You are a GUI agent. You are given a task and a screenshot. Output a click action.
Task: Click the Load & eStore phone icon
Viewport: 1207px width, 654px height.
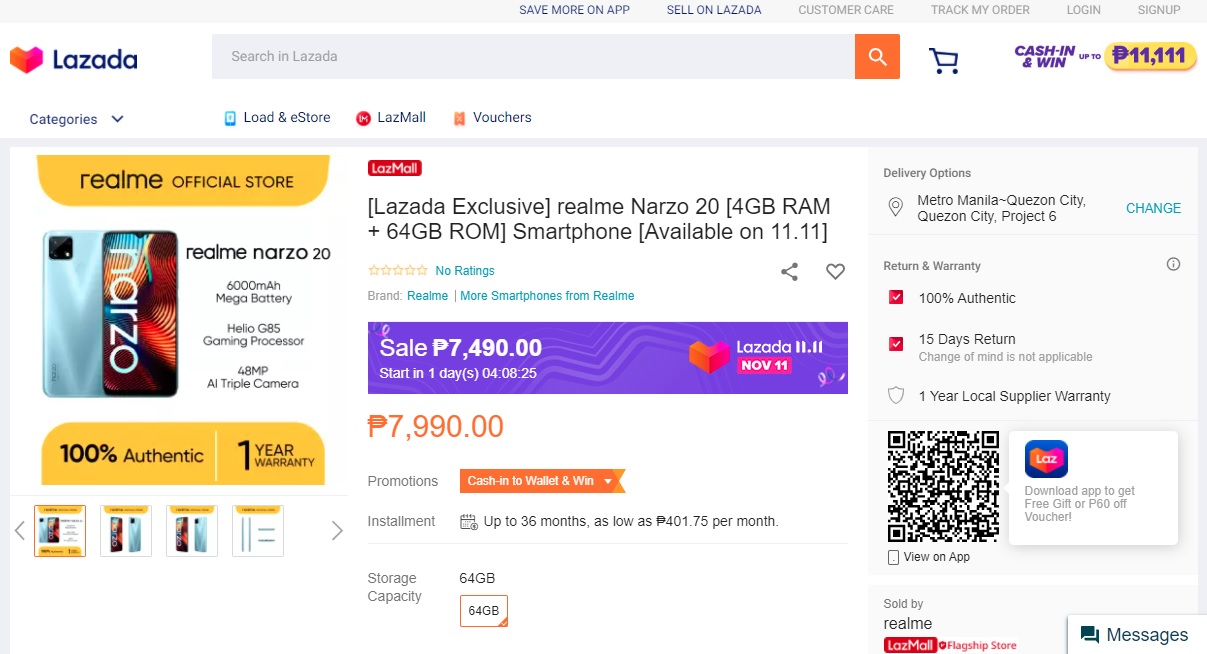tap(230, 118)
